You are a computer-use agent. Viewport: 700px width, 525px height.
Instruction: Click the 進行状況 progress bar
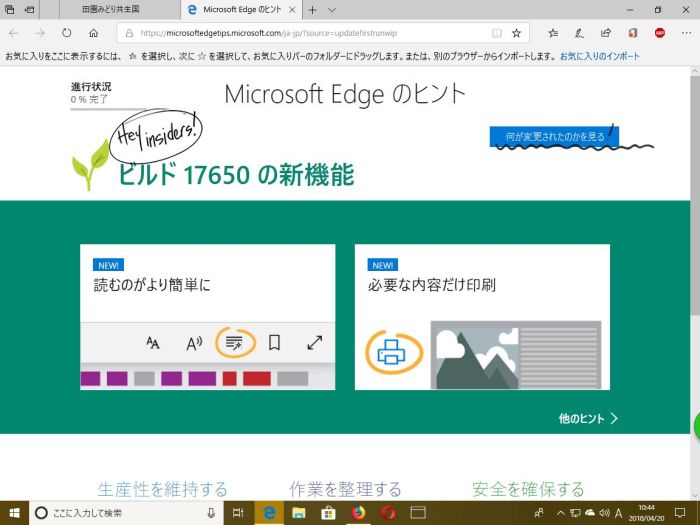103,107
